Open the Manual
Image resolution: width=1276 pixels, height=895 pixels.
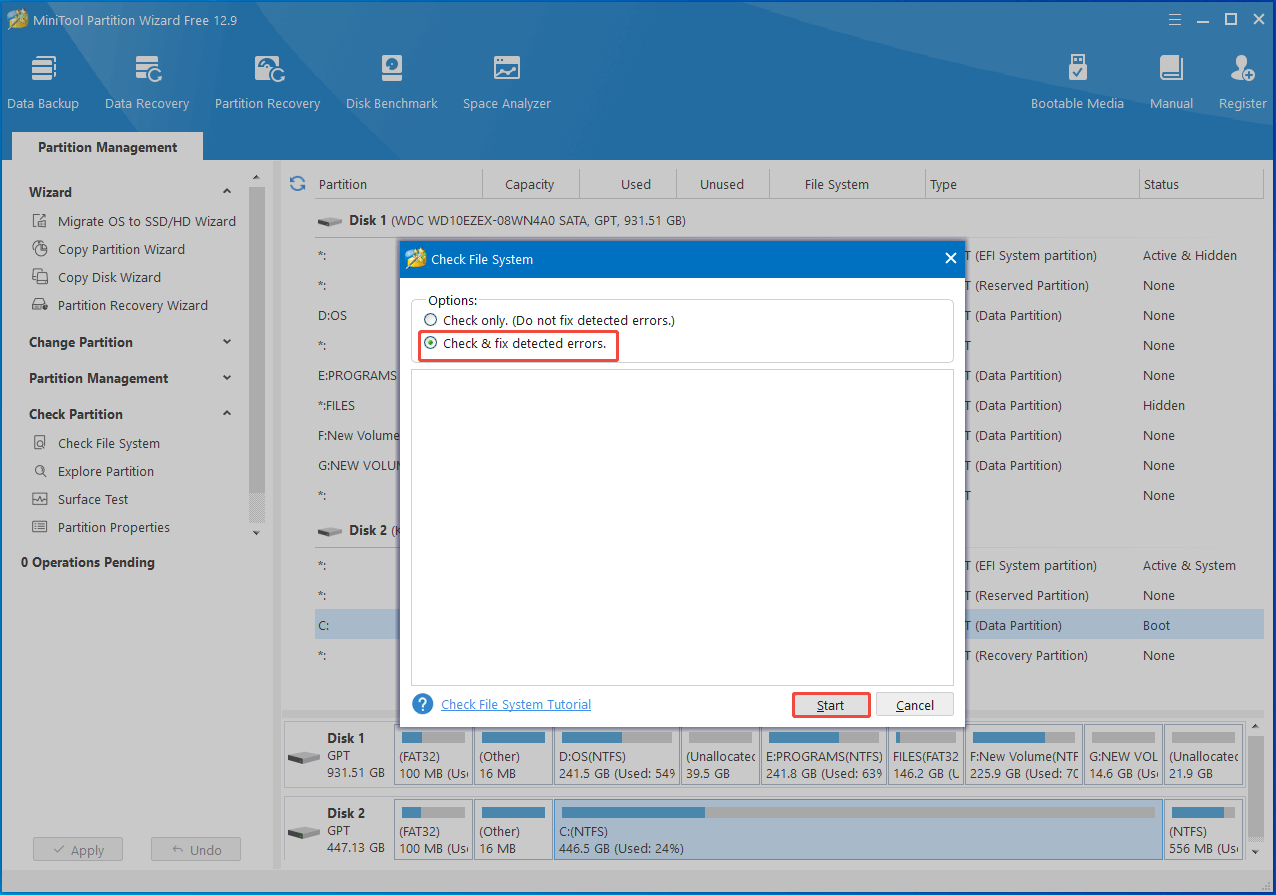pos(1171,82)
